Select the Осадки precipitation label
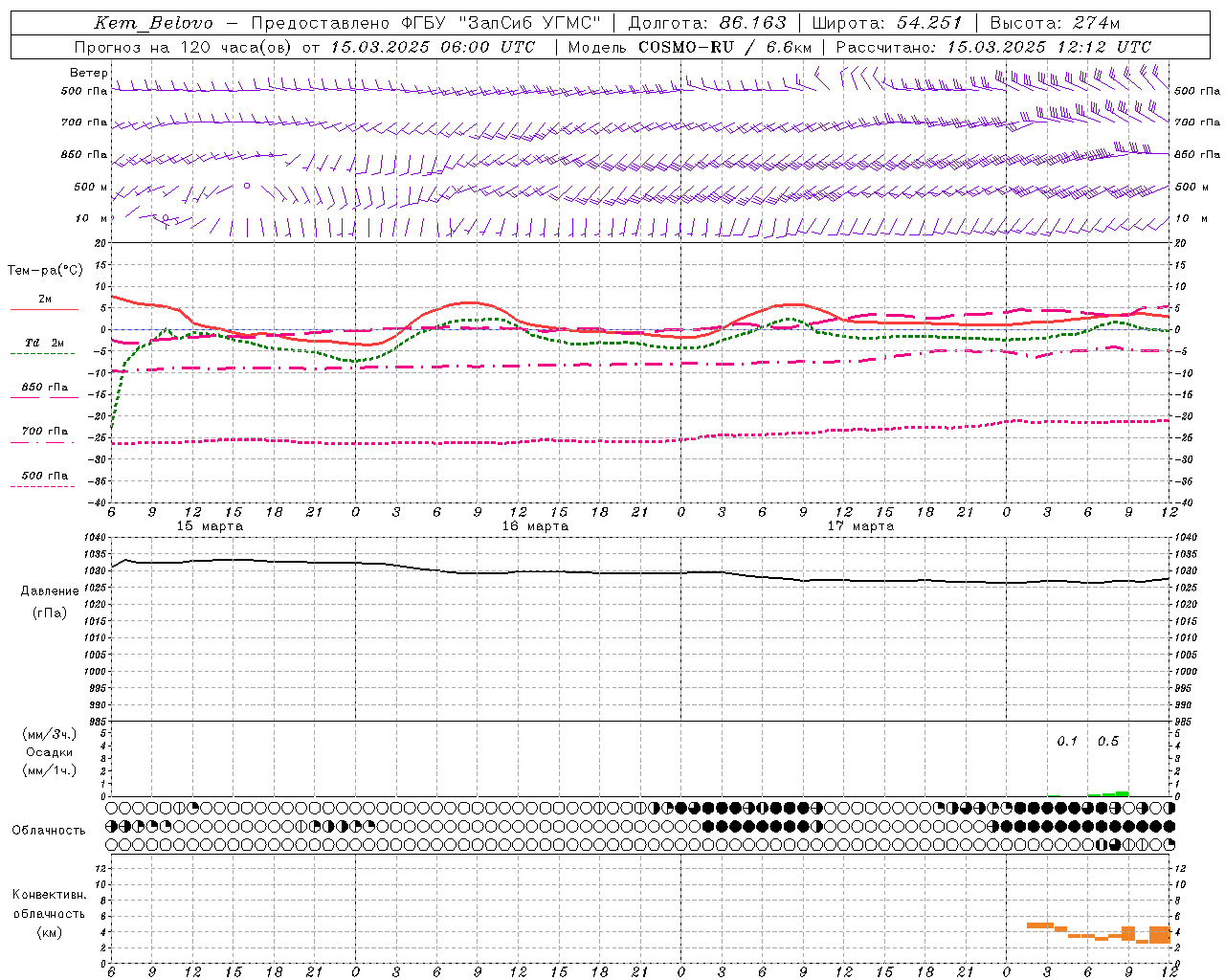 pyautogui.click(x=50, y=752)
